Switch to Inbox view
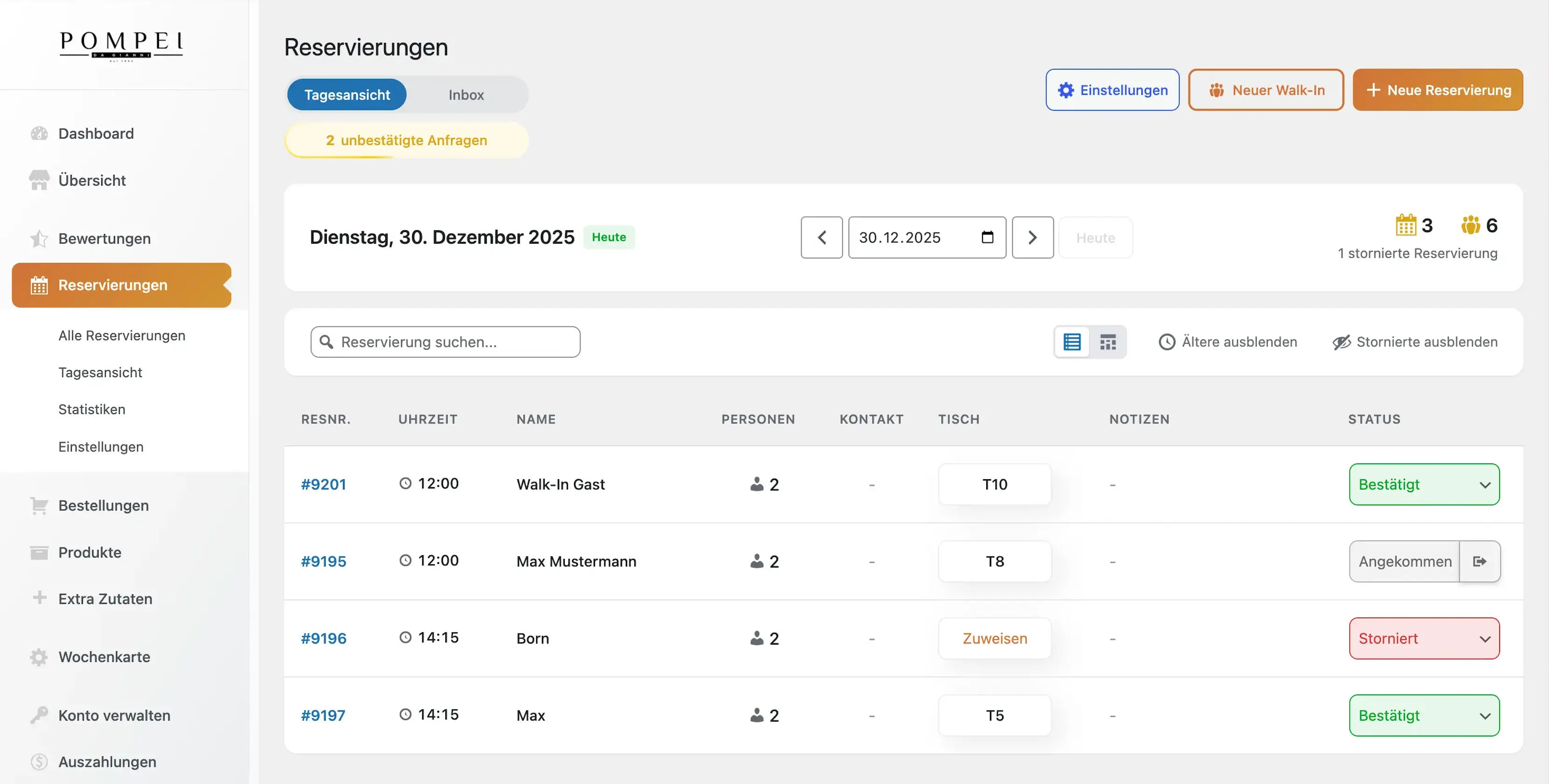 tap(466, 95)
